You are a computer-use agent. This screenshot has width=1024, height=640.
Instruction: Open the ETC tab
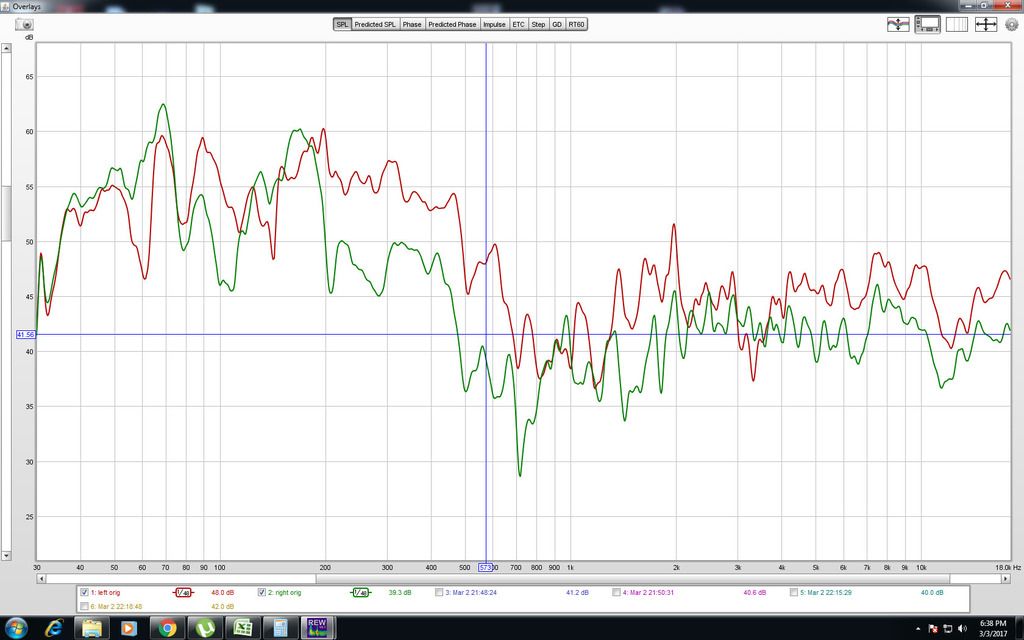(x=519, y=24)
